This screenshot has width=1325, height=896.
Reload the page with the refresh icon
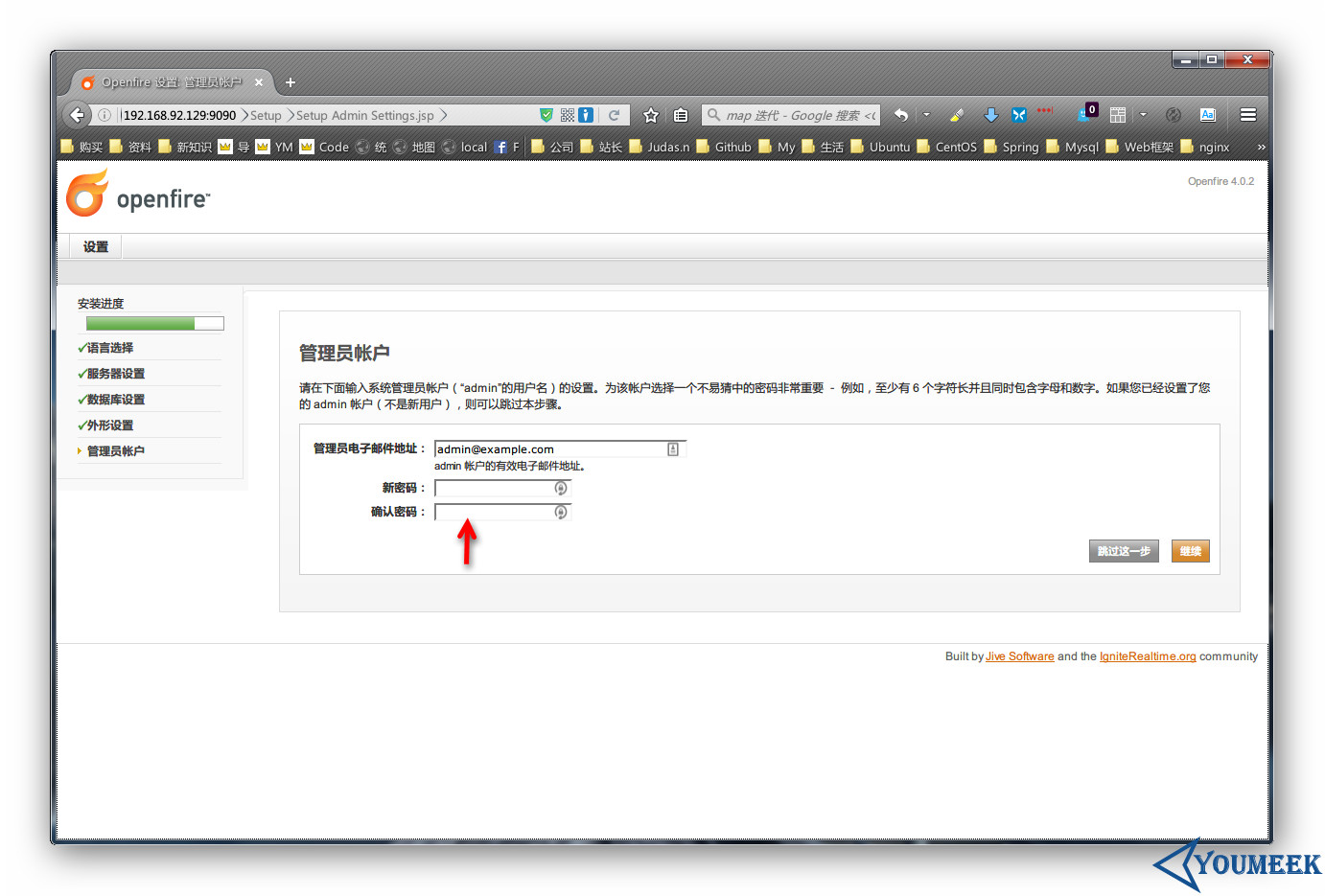pyautogui.click(x=614, y=115)
